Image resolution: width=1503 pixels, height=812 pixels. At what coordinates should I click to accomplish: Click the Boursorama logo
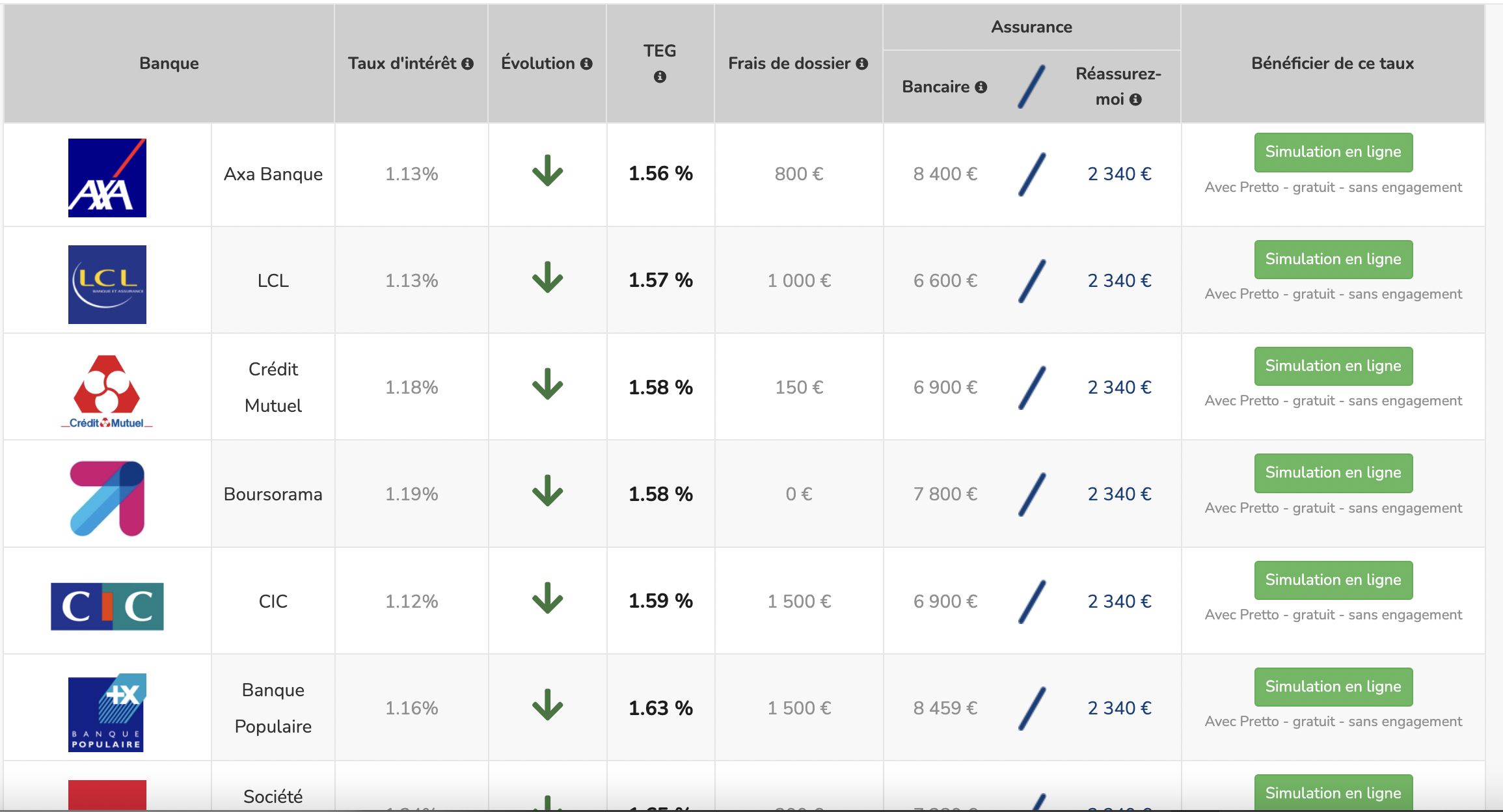(107, 498)
